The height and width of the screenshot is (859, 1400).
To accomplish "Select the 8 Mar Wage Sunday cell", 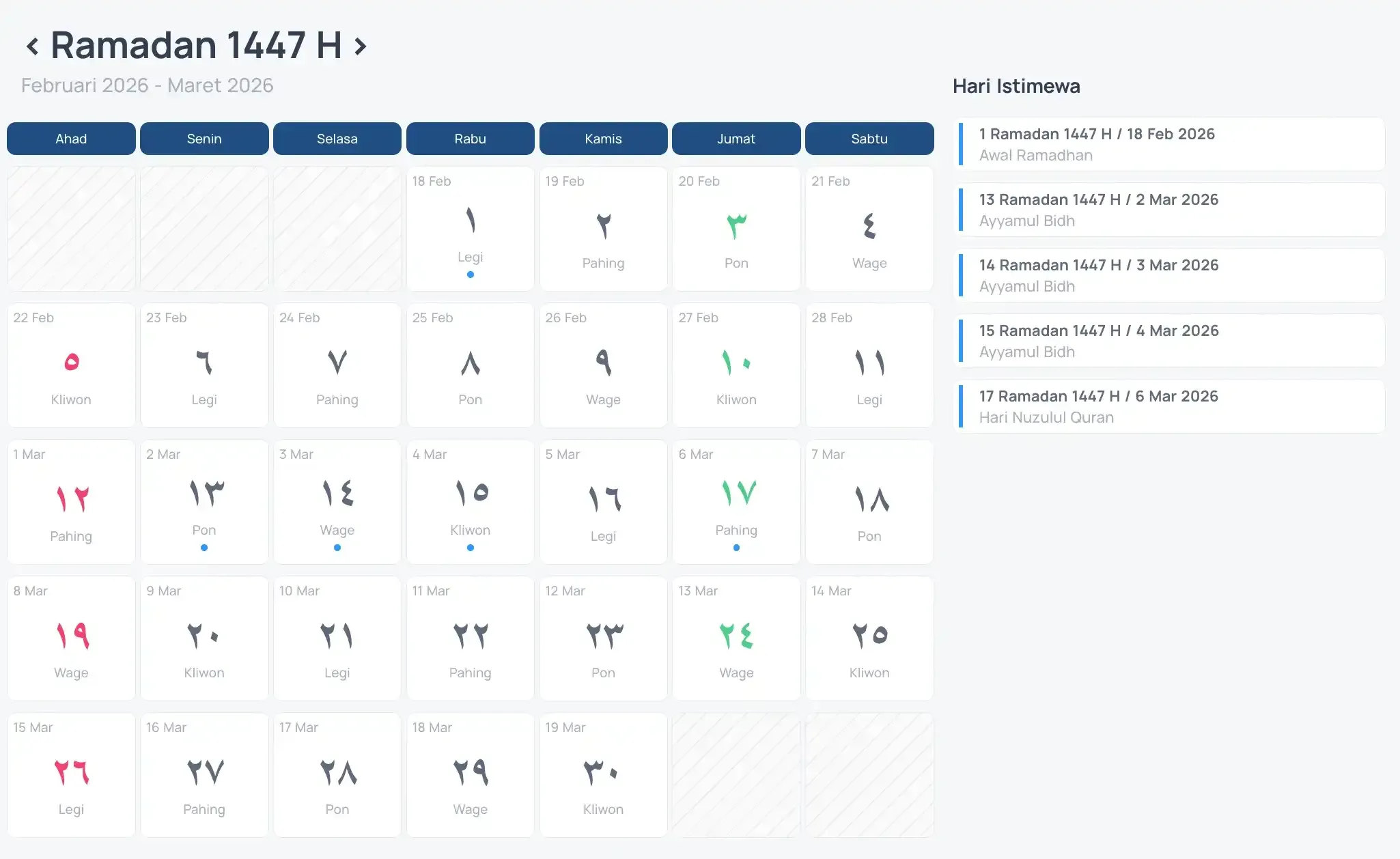I will pos(71,638).
